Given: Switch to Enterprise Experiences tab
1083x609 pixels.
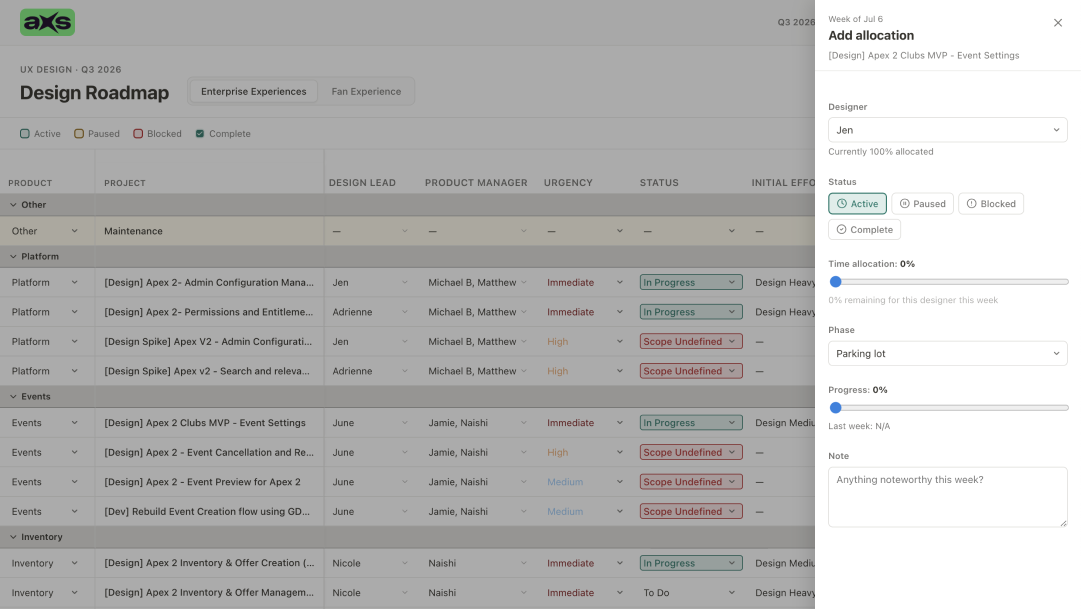Looking at the screenshot, I should point(253,91).
